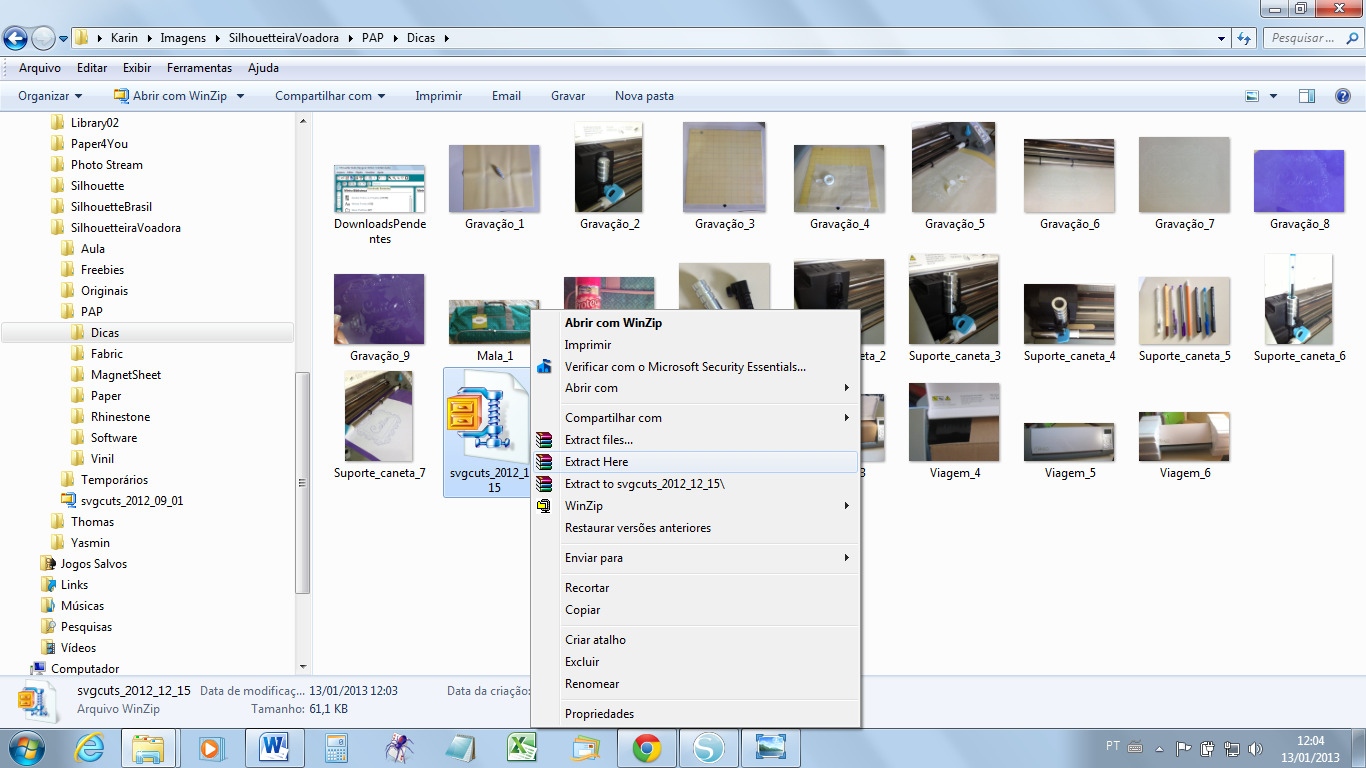Expand the WinZip submenu arrow

847,506
